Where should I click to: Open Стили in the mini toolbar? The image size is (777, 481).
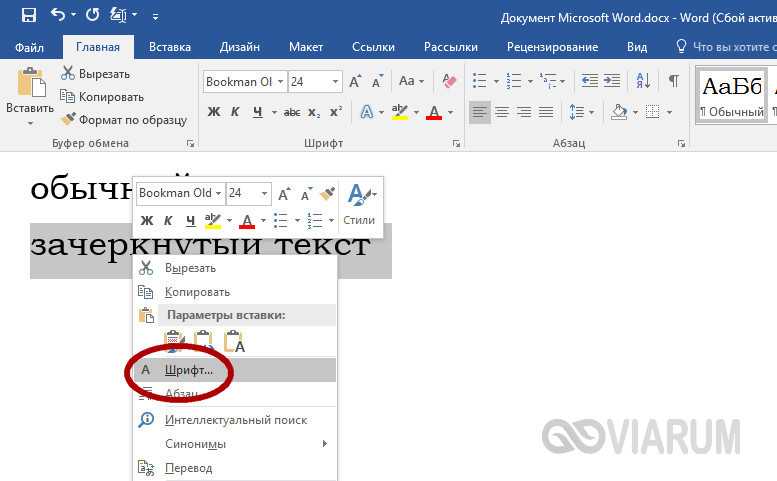point(360,205)
